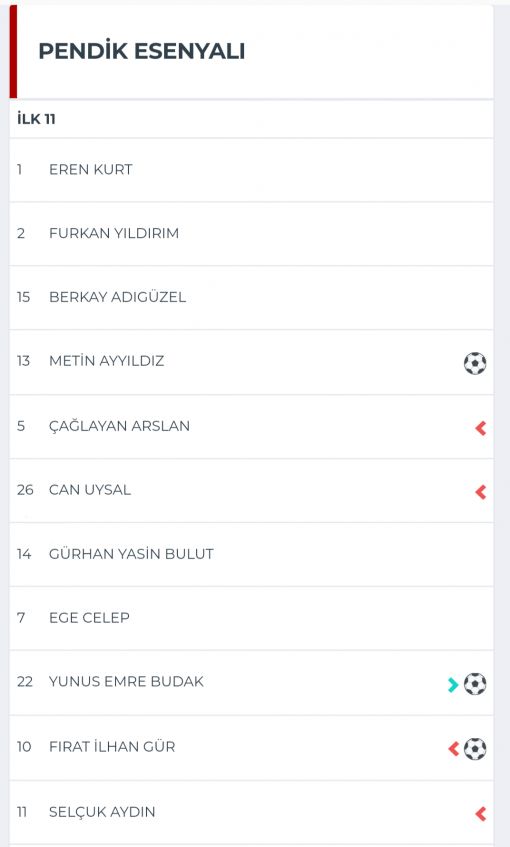This screenshot has height=847, width=510.
Task: Click the red arrow next to Fırat İlhan Gür
Action: 454,749
